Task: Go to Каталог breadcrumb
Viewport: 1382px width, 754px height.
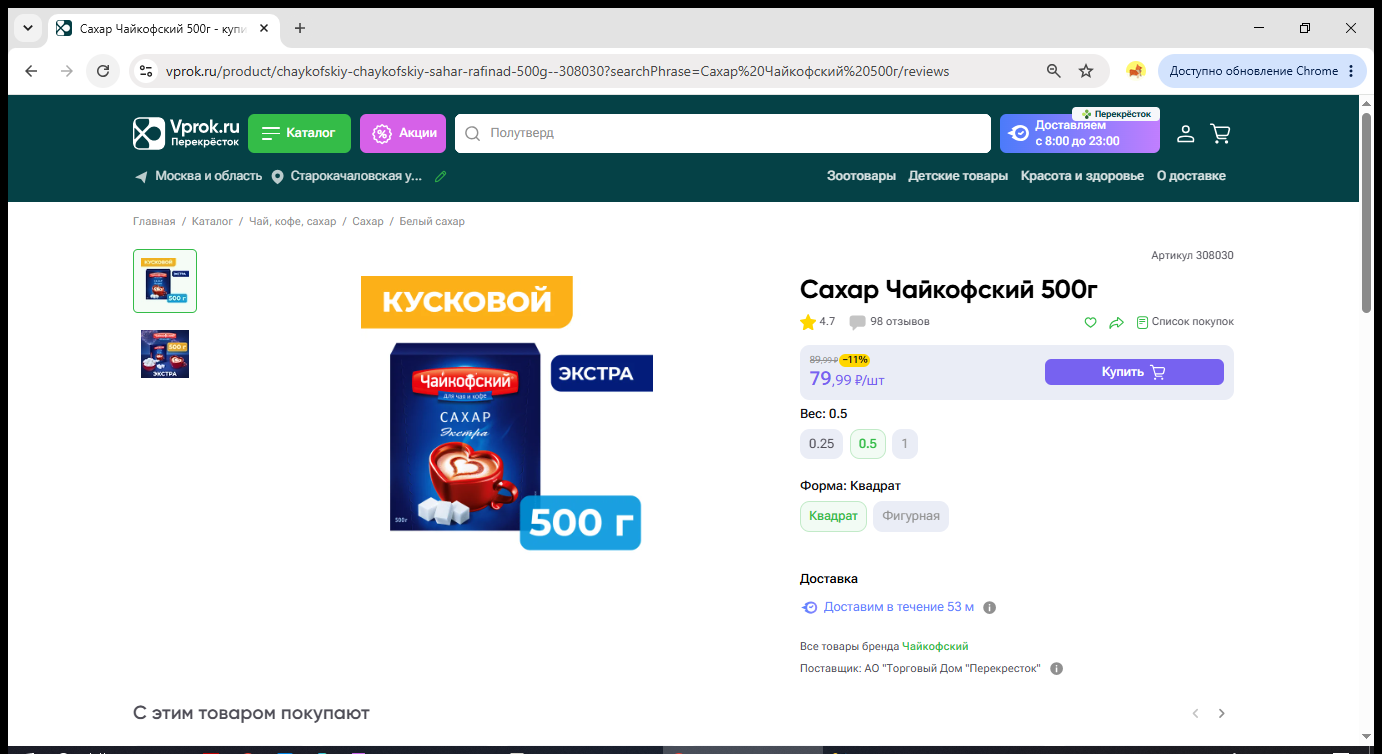Action: (x=212, y=221)
